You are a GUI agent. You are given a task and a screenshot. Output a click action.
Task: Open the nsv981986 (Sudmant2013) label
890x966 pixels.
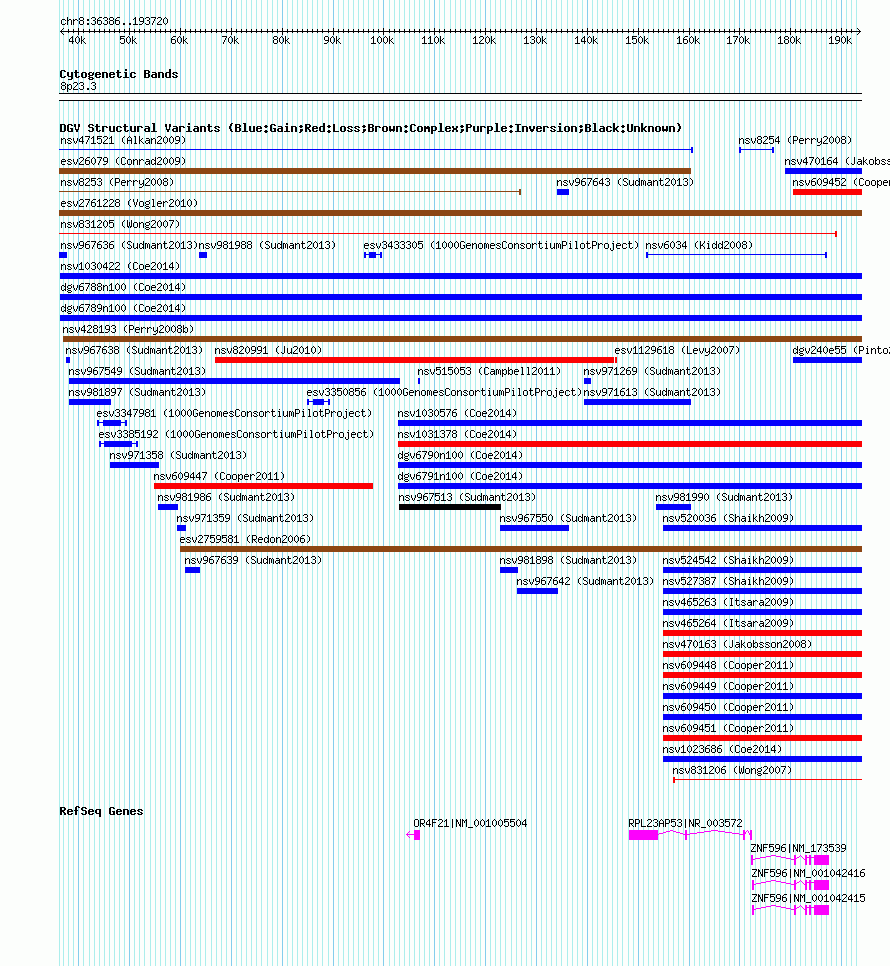(x=226, y=497)
